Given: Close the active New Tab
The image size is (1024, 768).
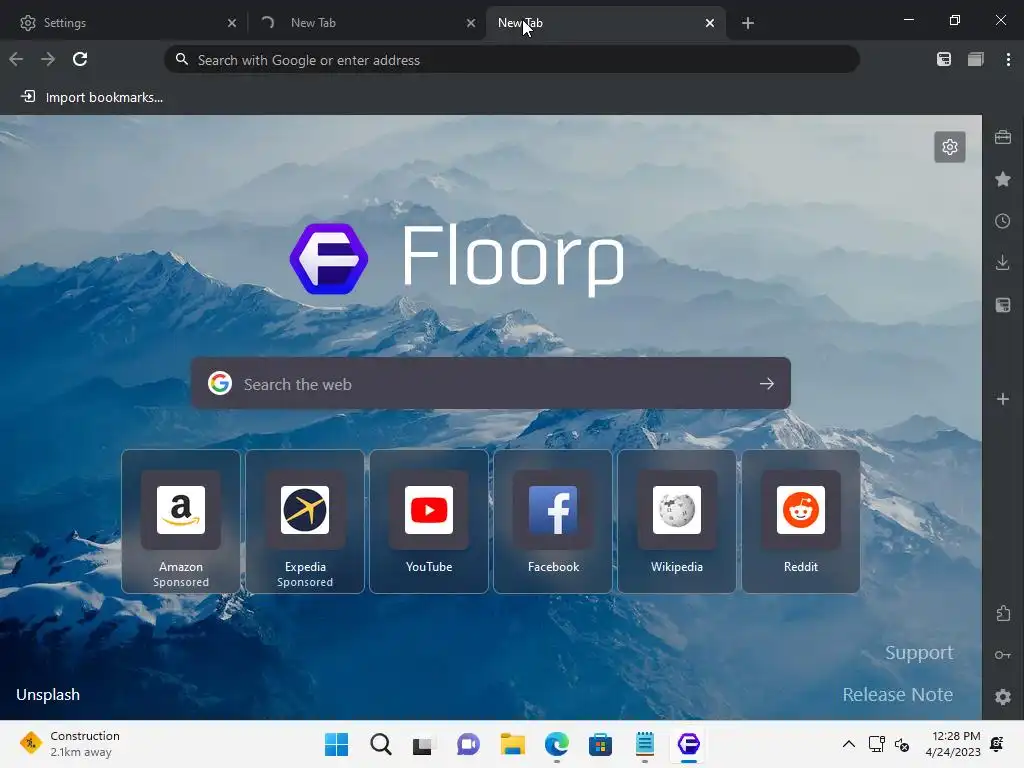Looking at the screenshot, I should point(710,23).
